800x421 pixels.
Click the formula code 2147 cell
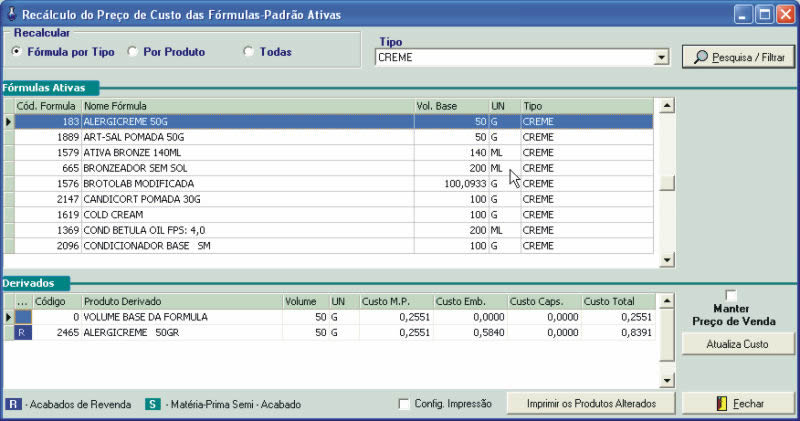click(x=47, y=199)
